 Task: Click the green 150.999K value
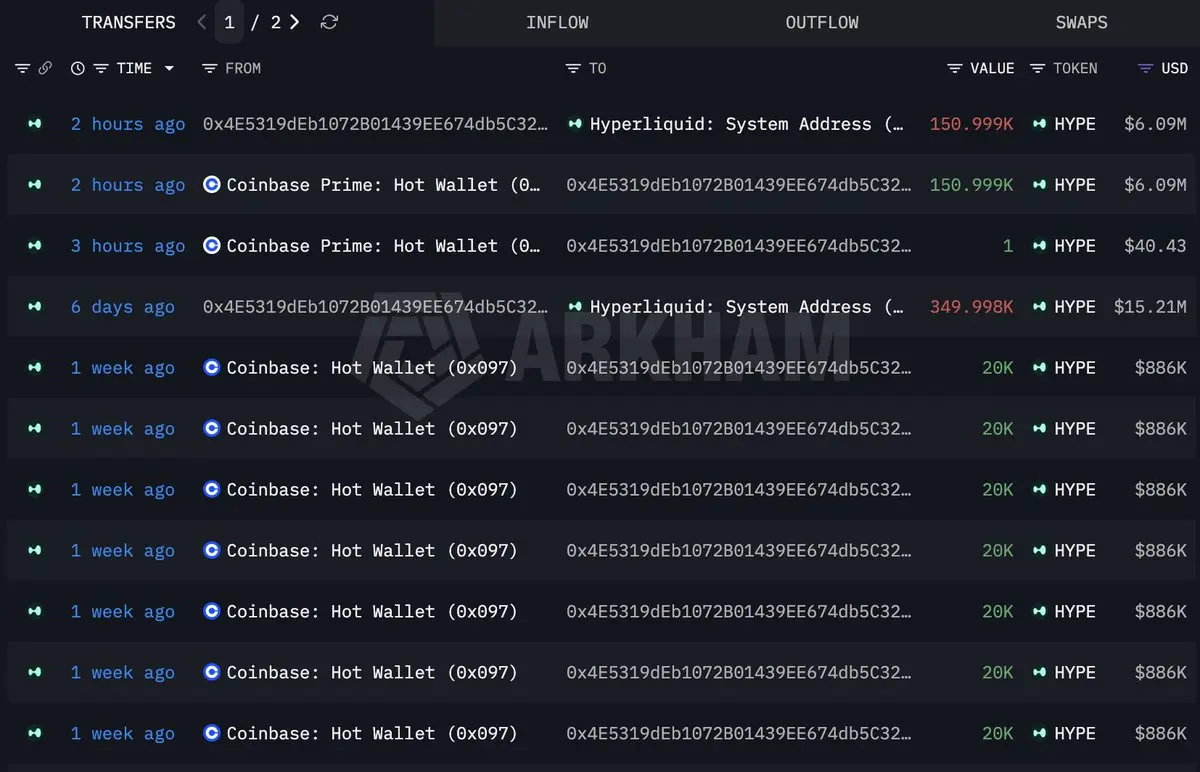point(971,185)
